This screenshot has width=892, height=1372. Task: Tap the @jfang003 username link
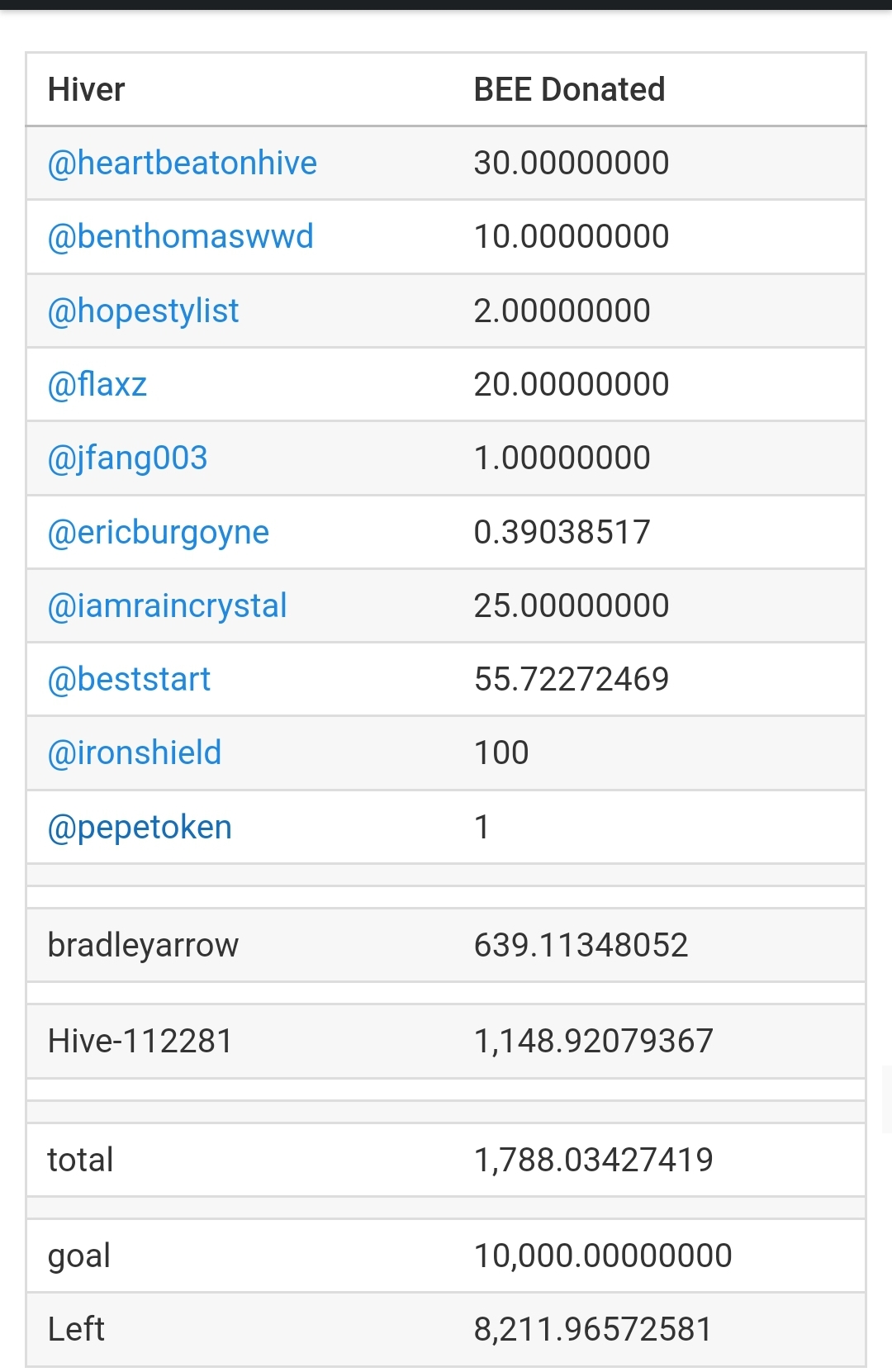click(128, 458)
